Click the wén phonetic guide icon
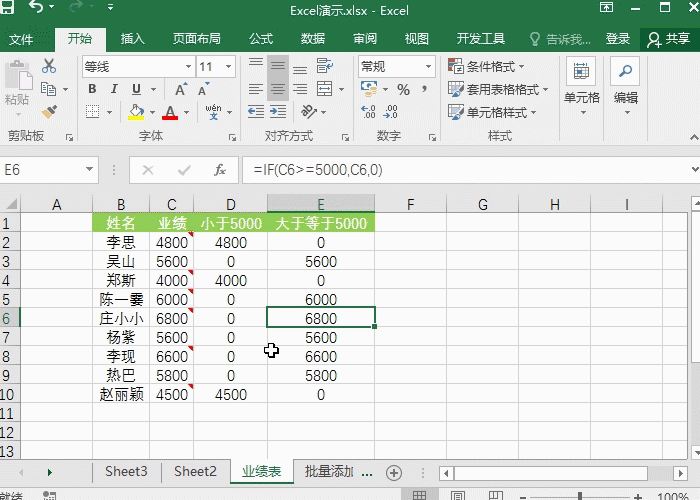 (213, 112)
